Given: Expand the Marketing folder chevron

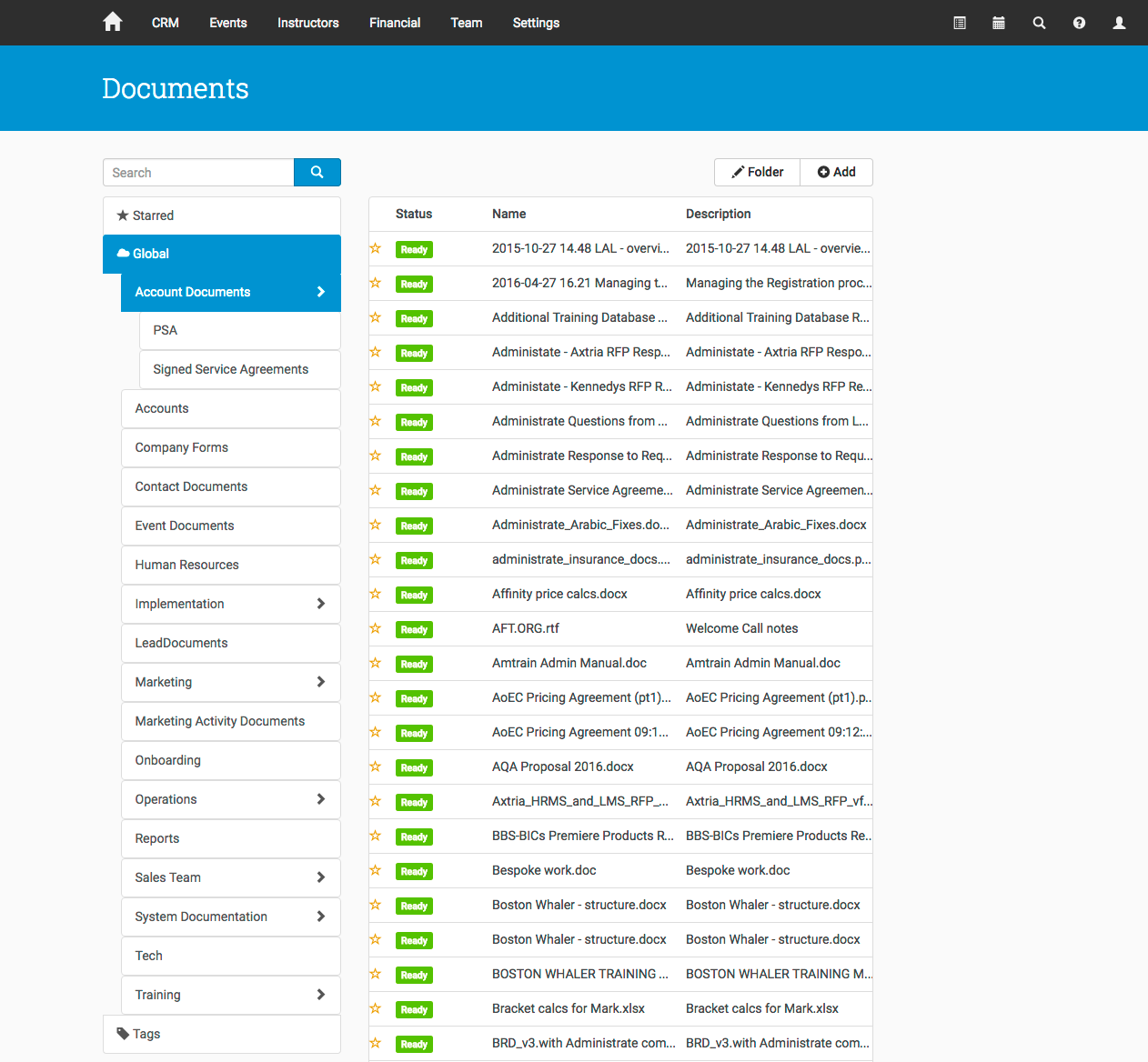Looking at the screenshot, I should (x=320, y=682).
